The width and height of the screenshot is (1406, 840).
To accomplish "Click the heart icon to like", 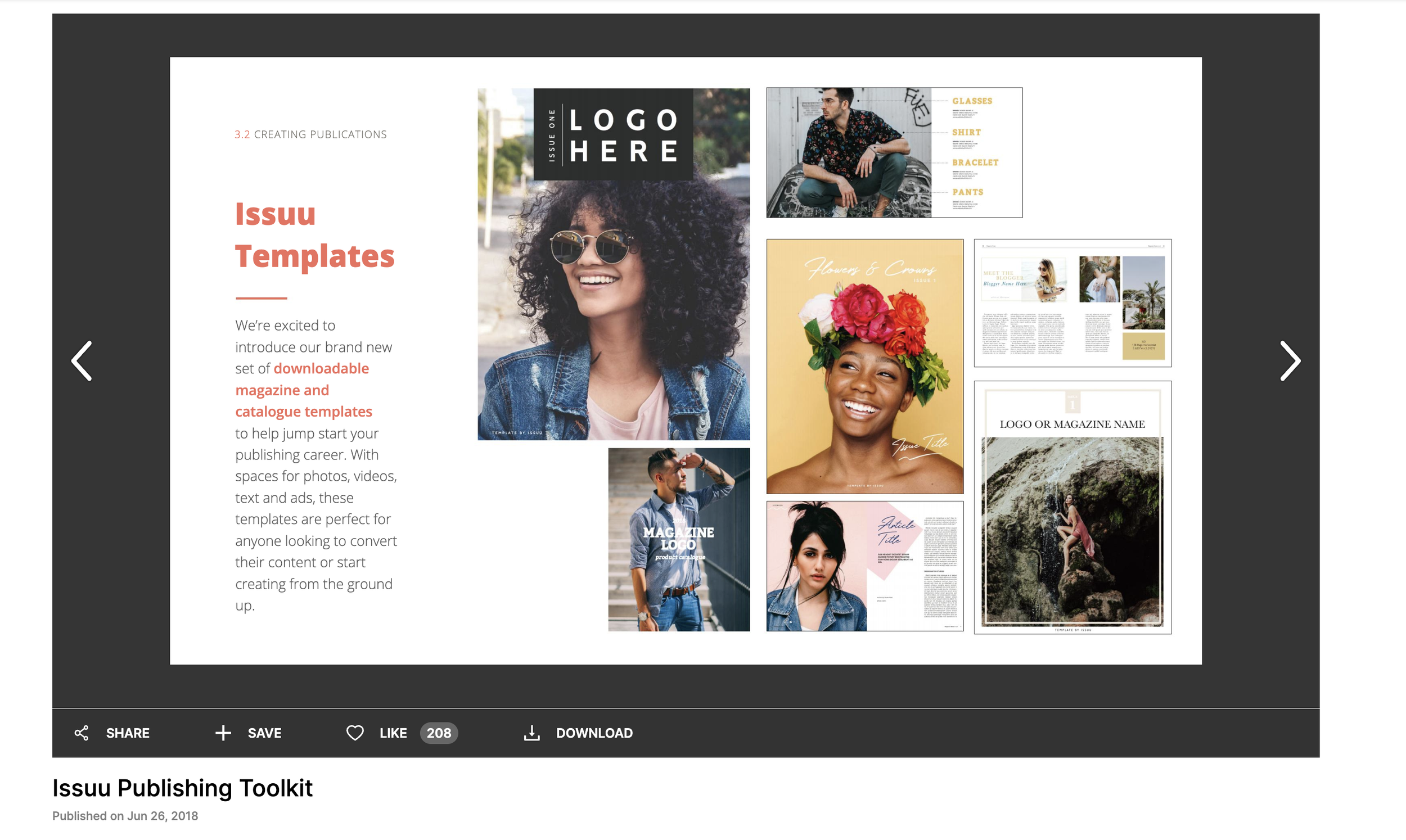I will coord(355,733).
